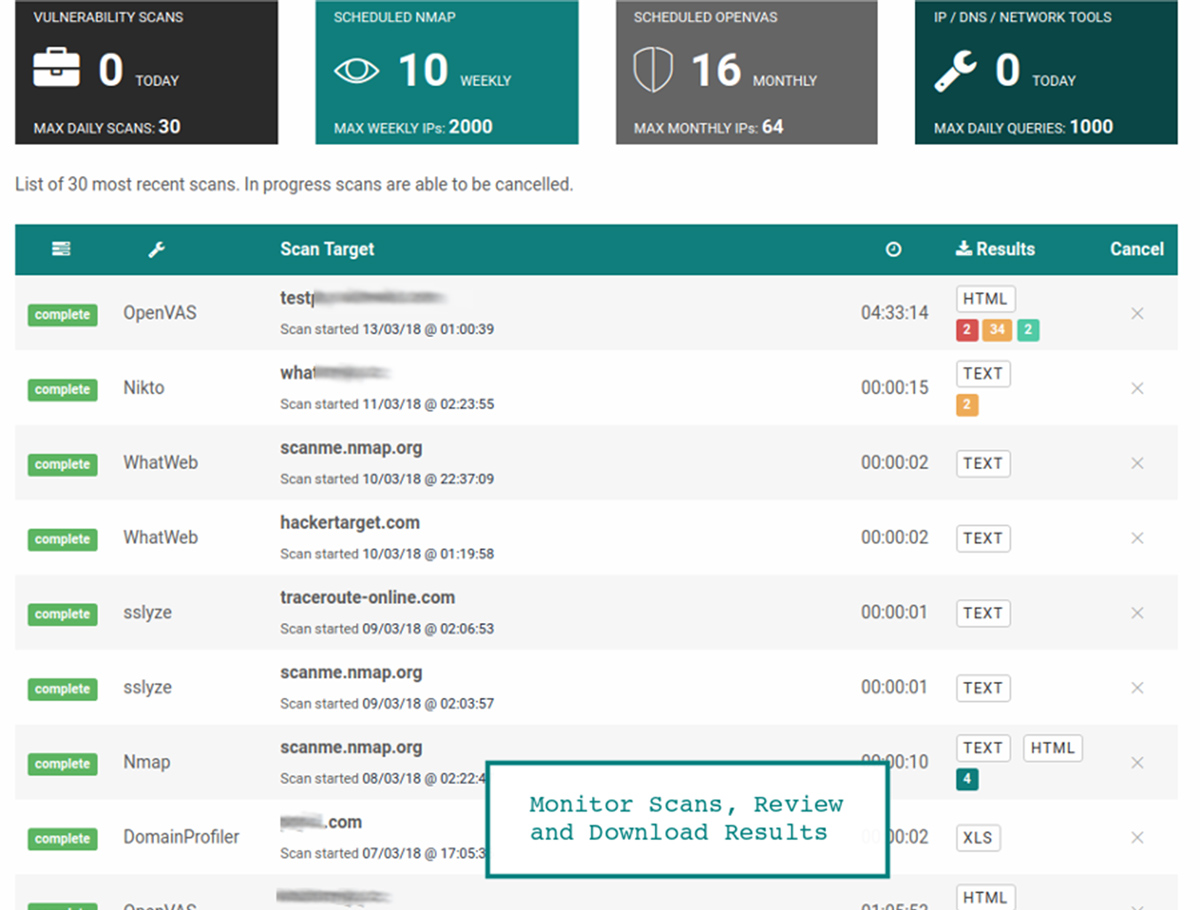1200x910 pixels.
Task: Click Max Daily Queries: 1000 text
Action: pyautogui.click(x=1024, y=127)
